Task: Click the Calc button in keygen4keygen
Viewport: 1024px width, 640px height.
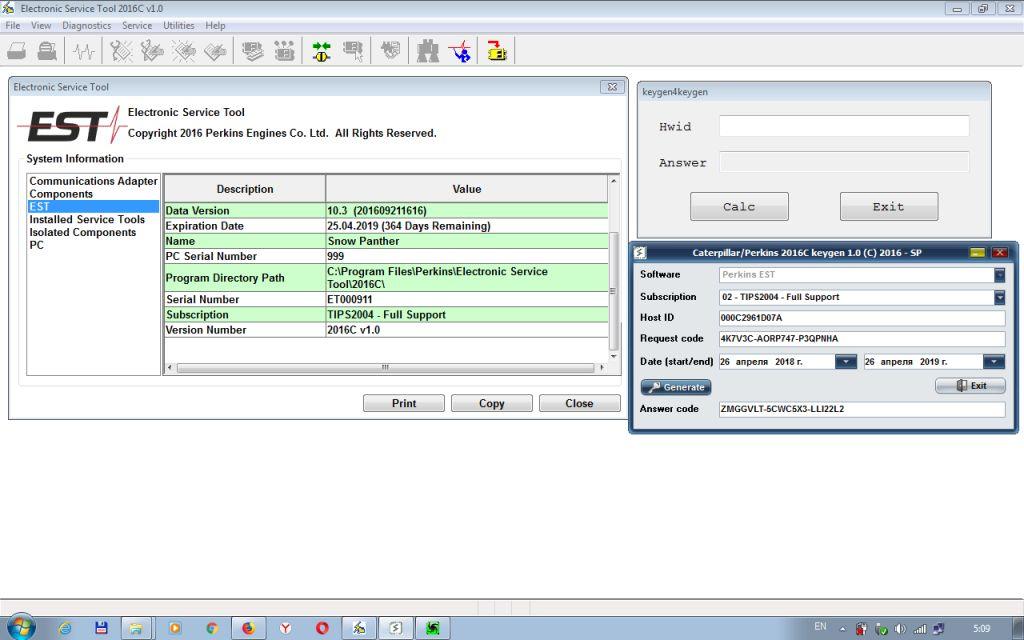Action: tap(739, 206)
